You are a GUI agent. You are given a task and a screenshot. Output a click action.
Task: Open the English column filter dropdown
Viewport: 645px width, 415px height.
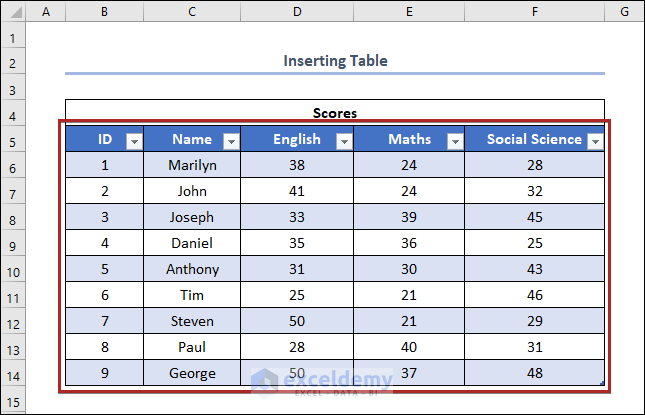(x=343, y=141)
